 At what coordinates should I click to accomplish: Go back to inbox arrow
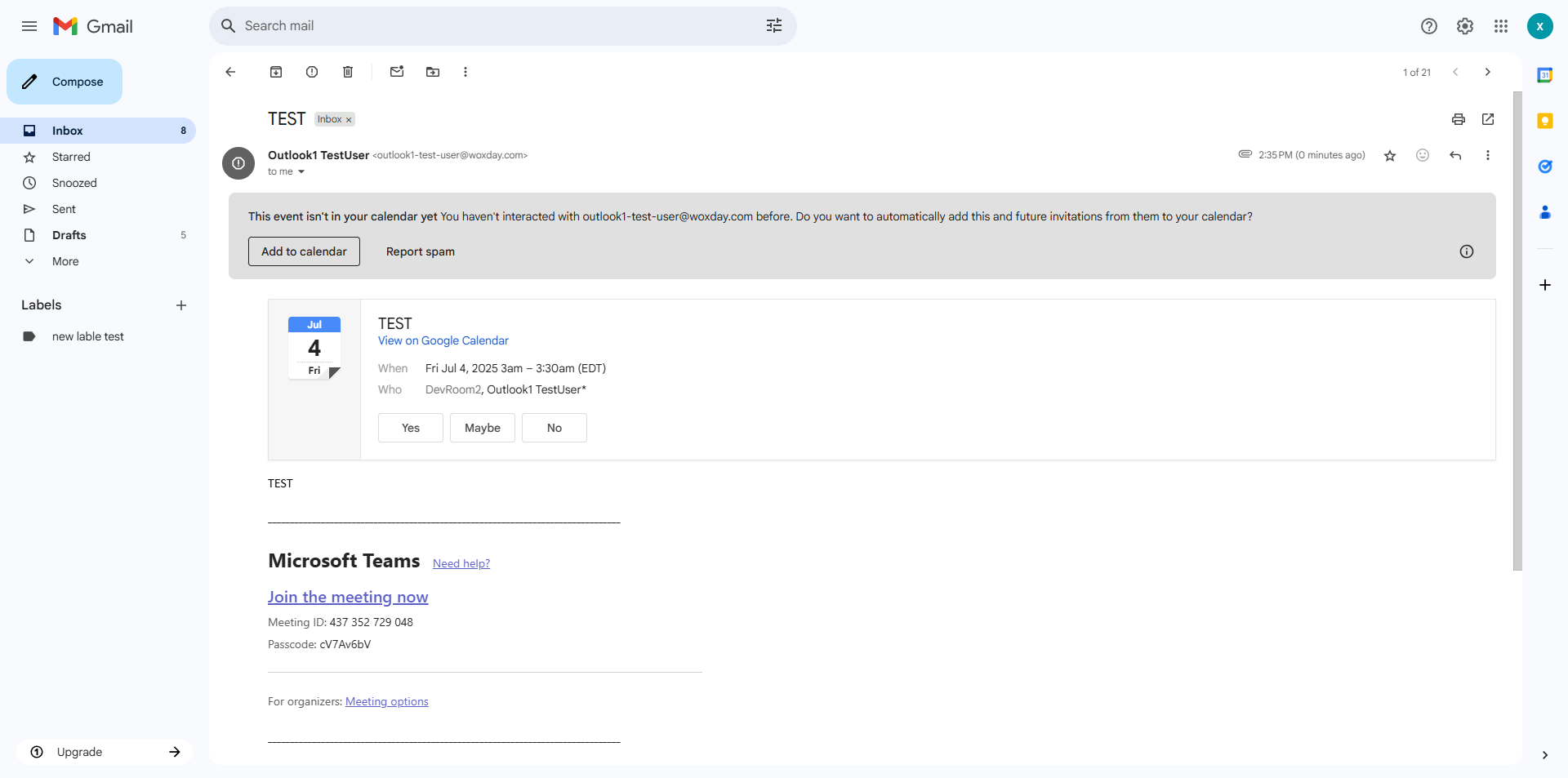point(230,72)
